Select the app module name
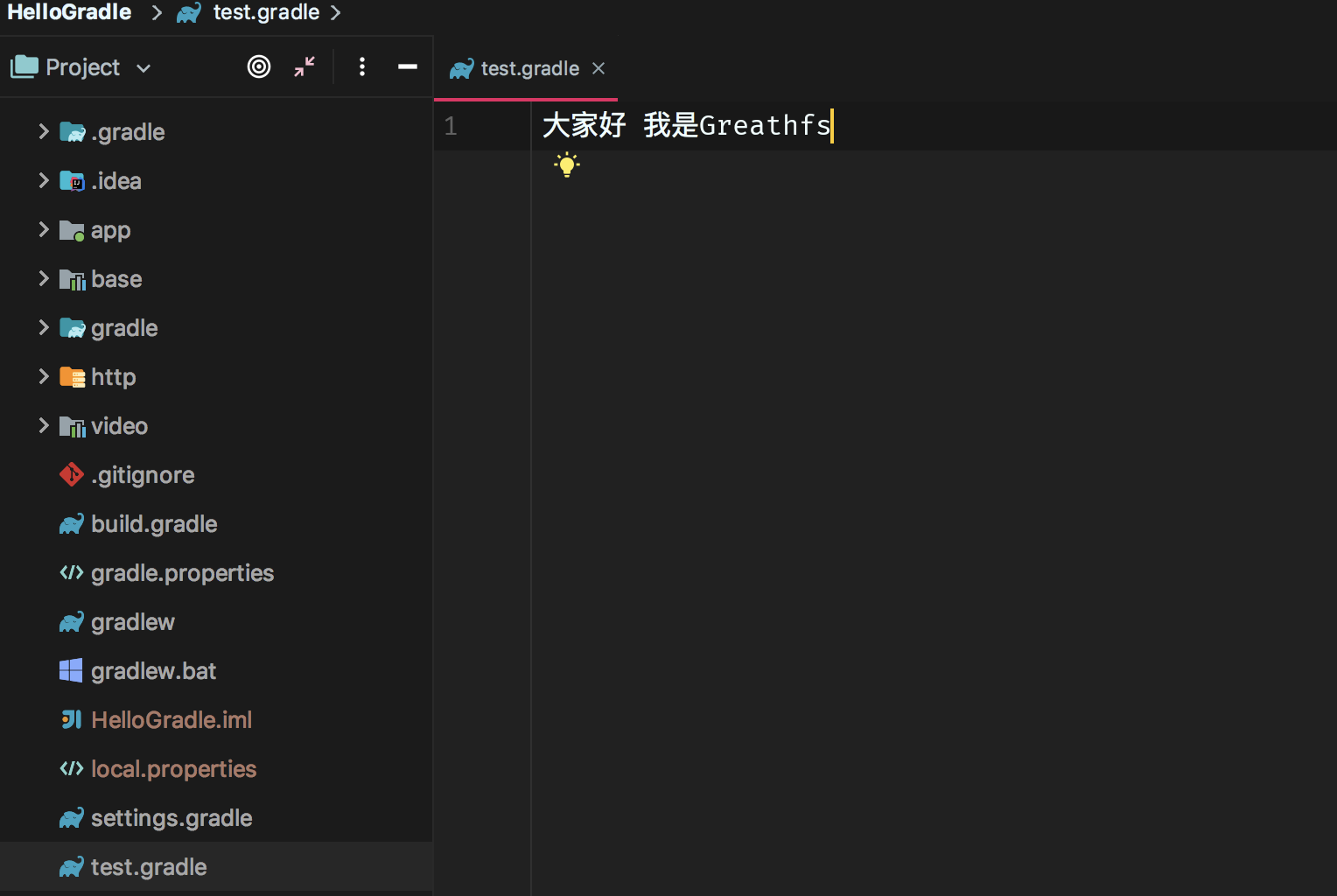 point(110,231)
